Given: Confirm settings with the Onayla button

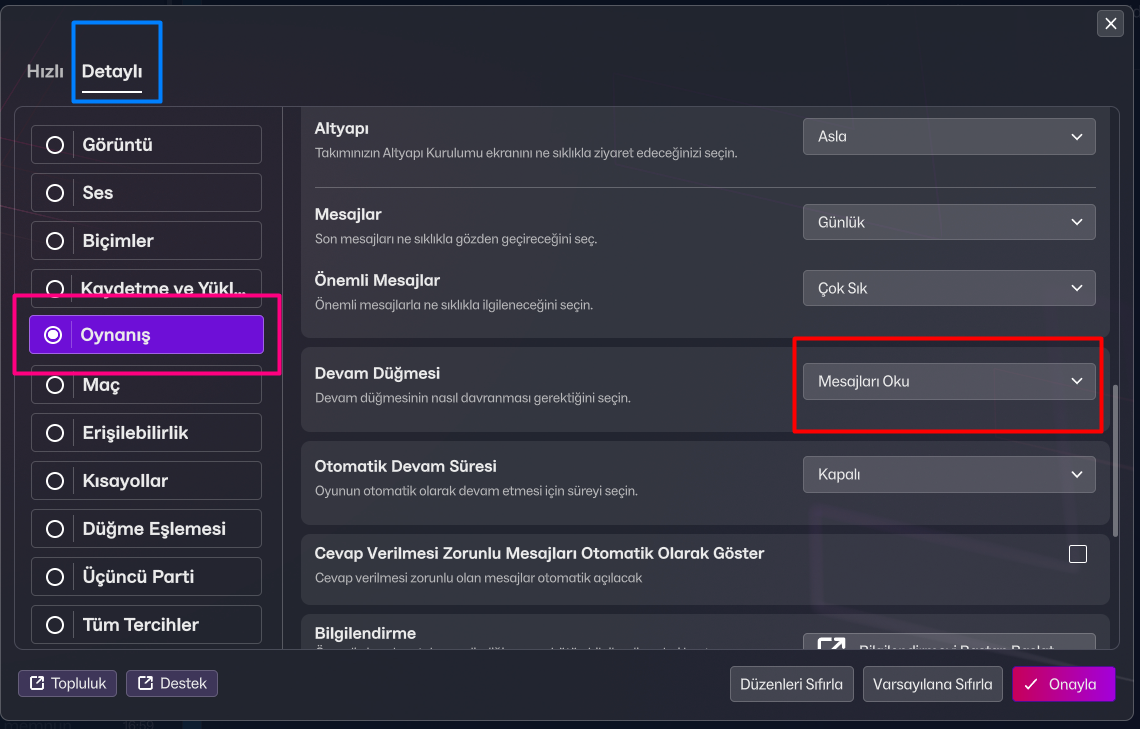Looking at the screenshot, I should (1064, 684).
